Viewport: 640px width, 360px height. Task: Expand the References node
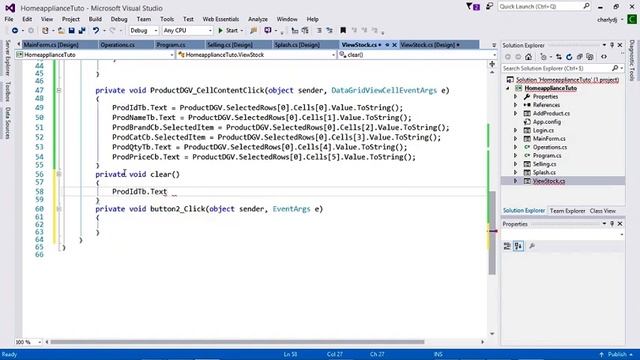point(516,105)
